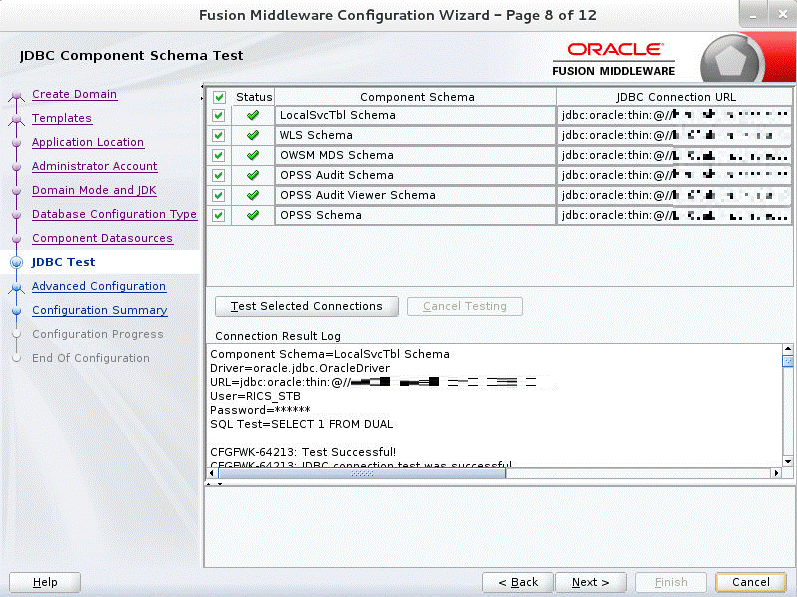Click the Help button

45,582
